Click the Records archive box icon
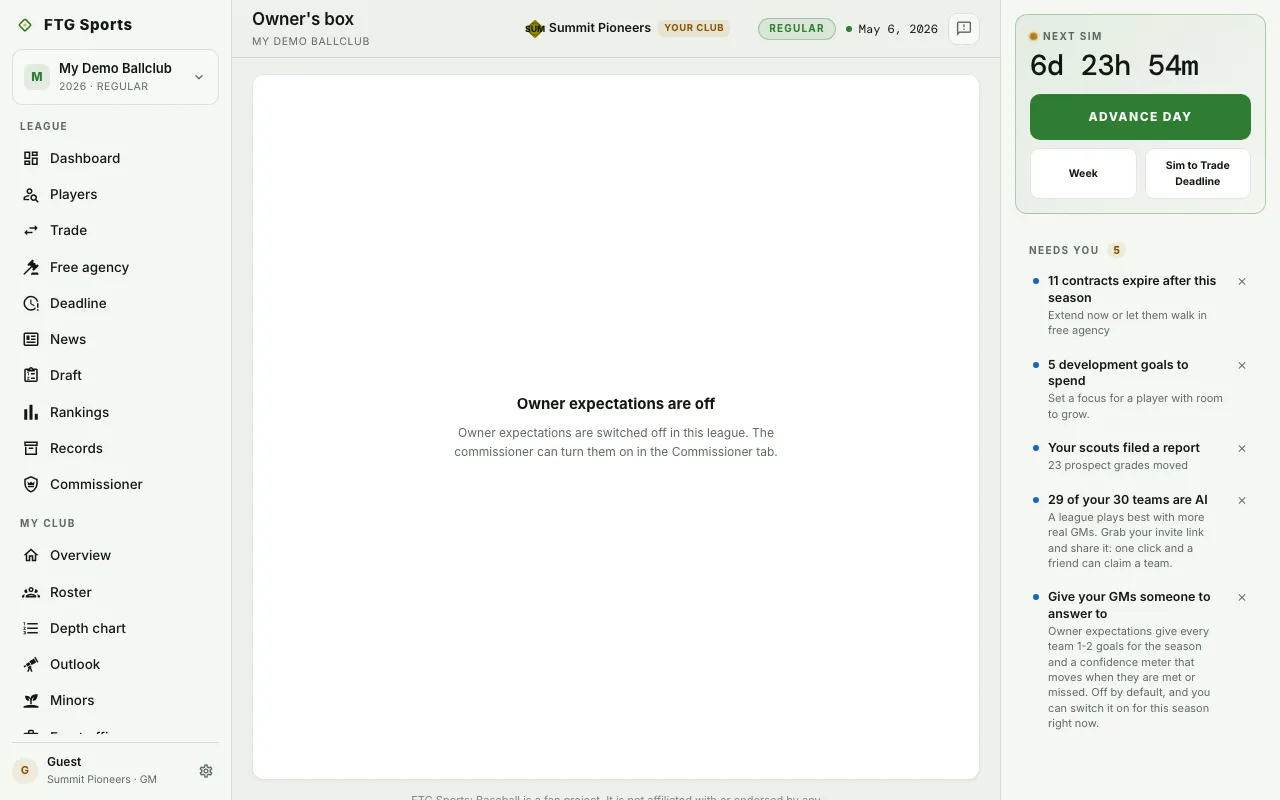This screenshot has height=800, width=1280. click(31, 448)
